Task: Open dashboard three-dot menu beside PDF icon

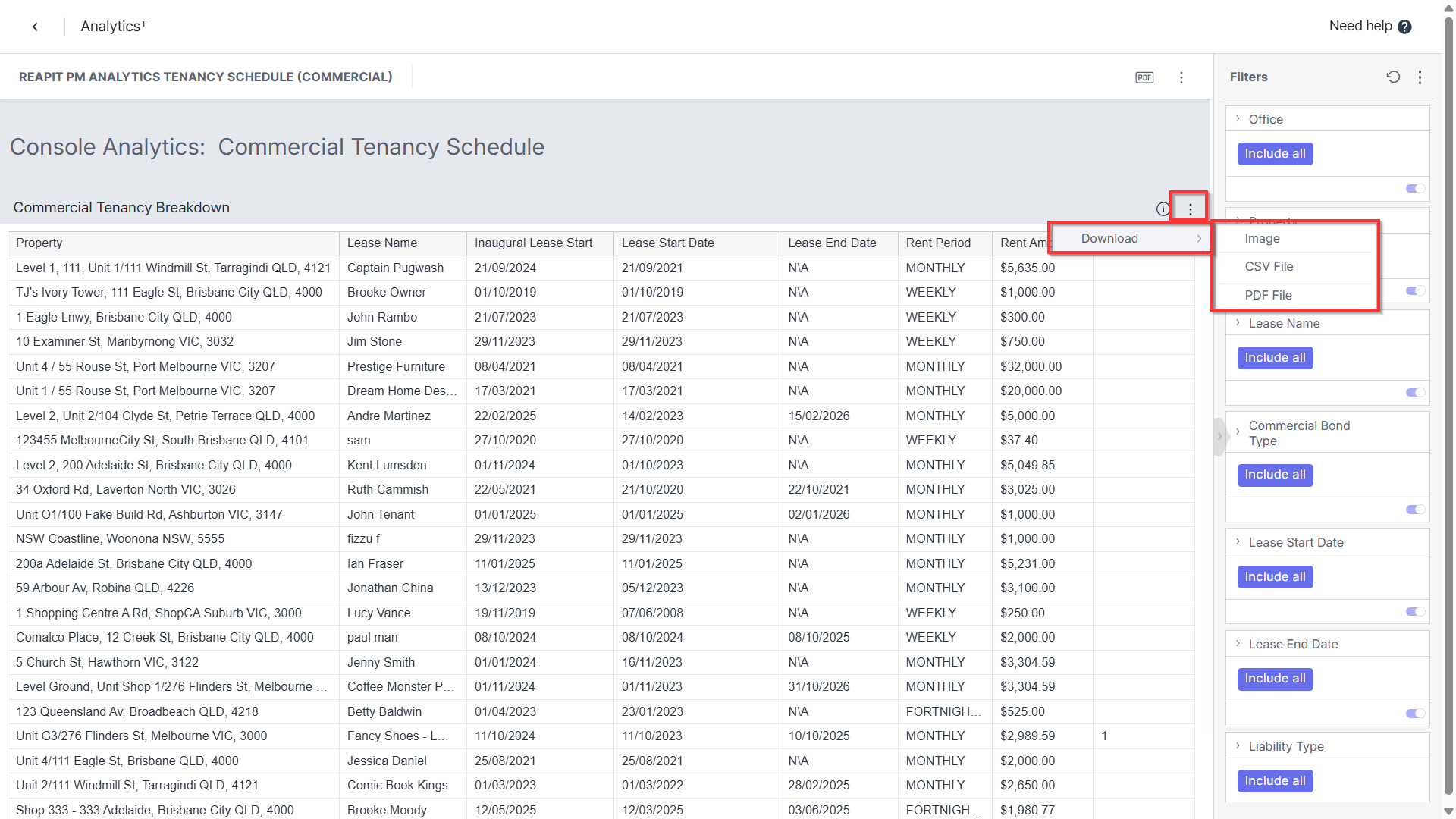Action: 1181,77
